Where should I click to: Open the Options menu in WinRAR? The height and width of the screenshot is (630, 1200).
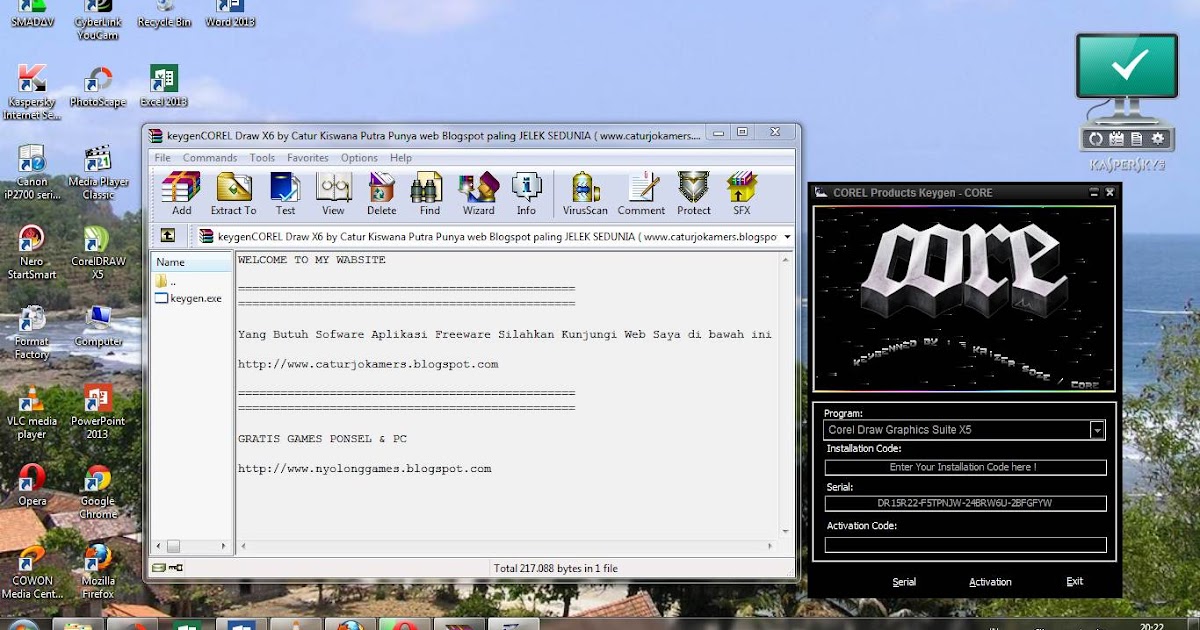(359, 158)
